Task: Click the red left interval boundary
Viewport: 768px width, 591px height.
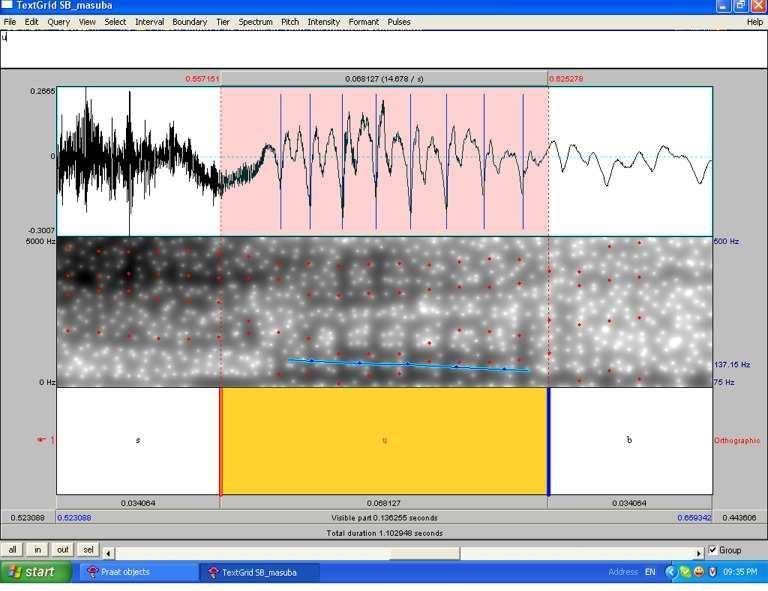Action: pyautogui.click(x=220, y=441)
